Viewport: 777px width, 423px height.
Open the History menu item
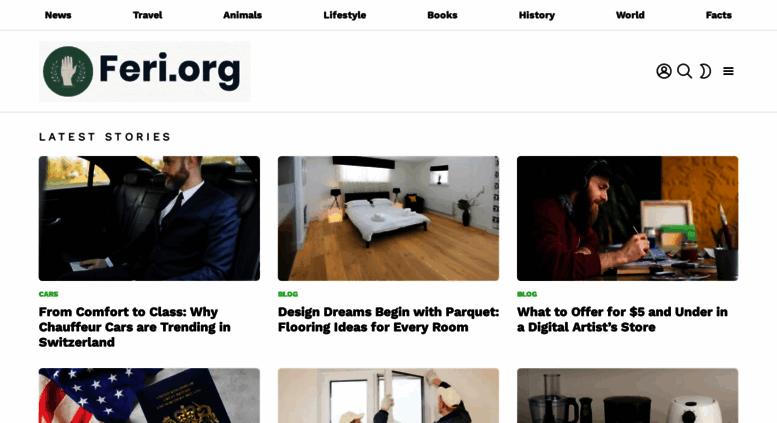tap(537, 15)
